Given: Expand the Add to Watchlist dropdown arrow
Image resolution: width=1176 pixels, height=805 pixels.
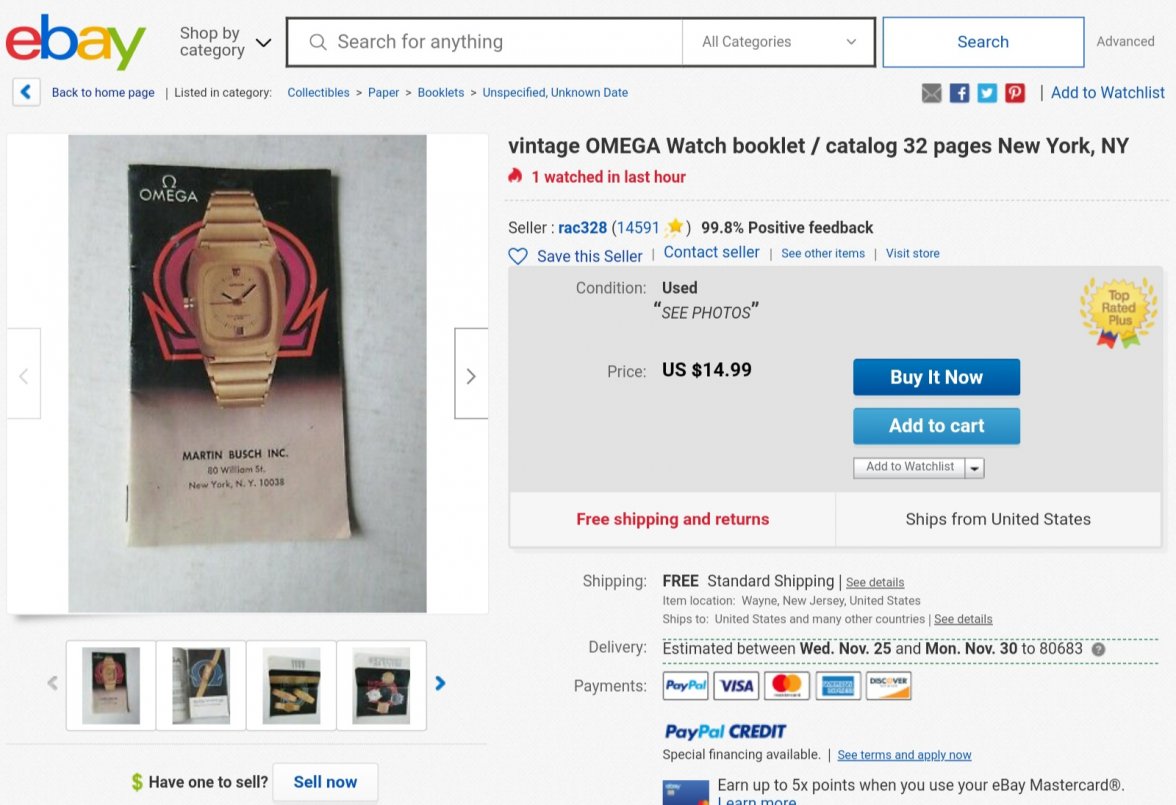Looking at the screenshot, I should pos(974,468).
